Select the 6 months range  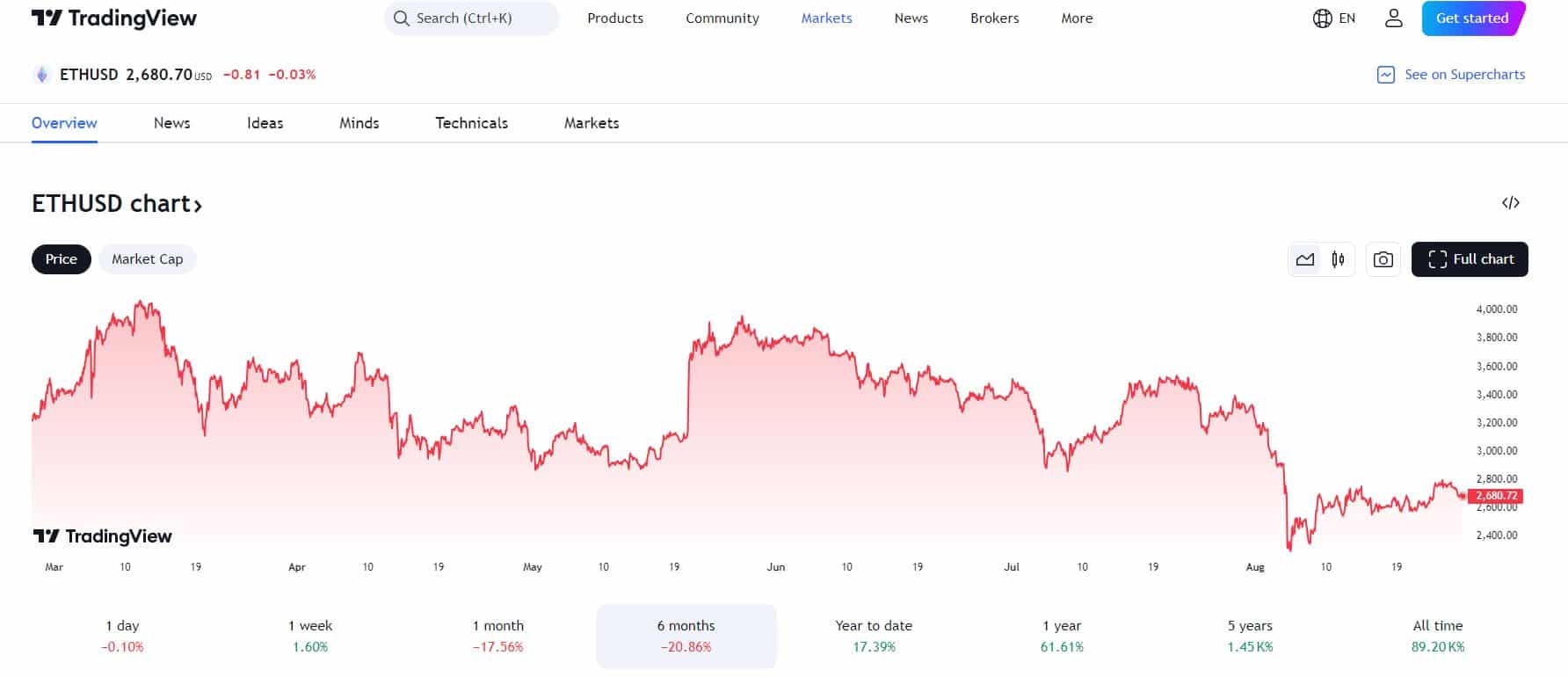tap(686, 637)
